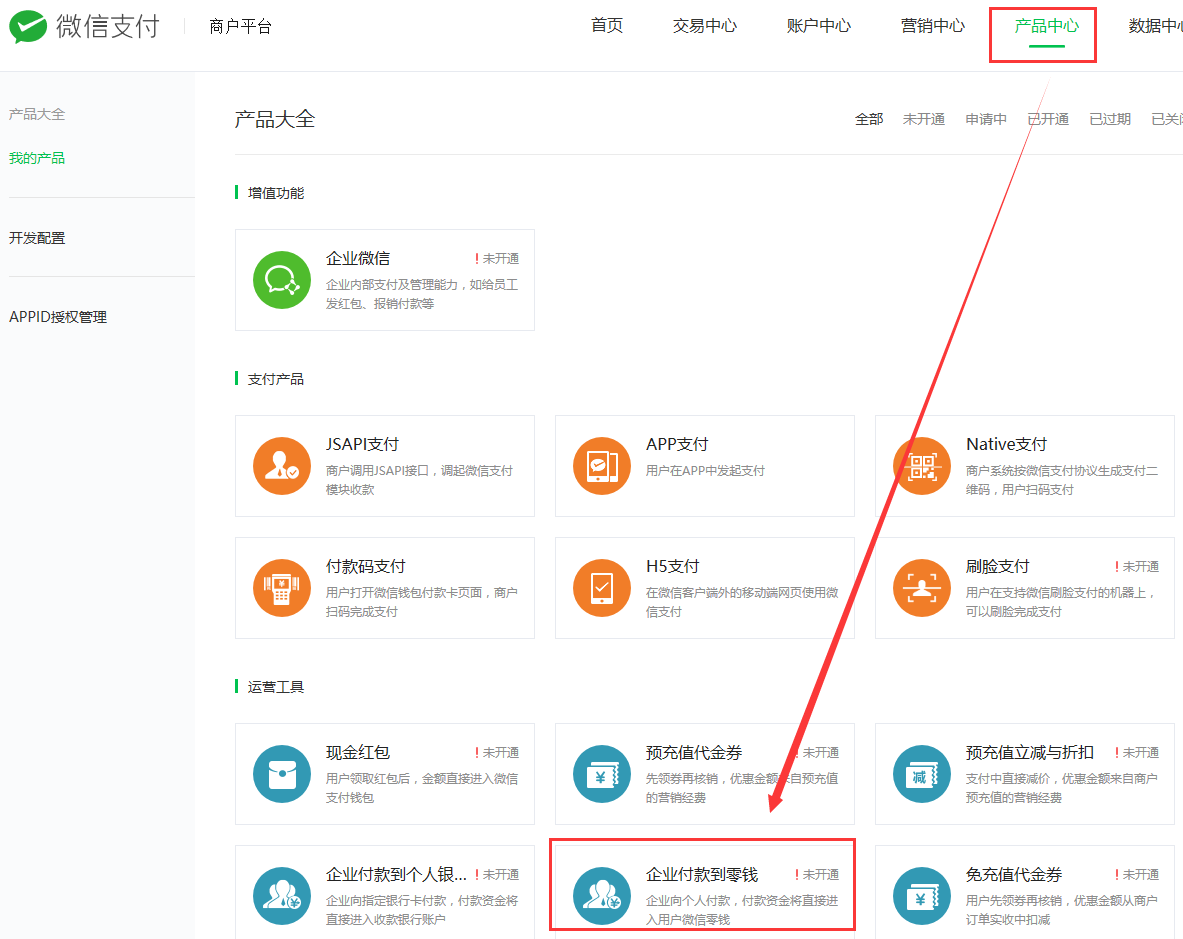
Task: Open the H5支付 mobile icon
Action: [x=601, y=588]
